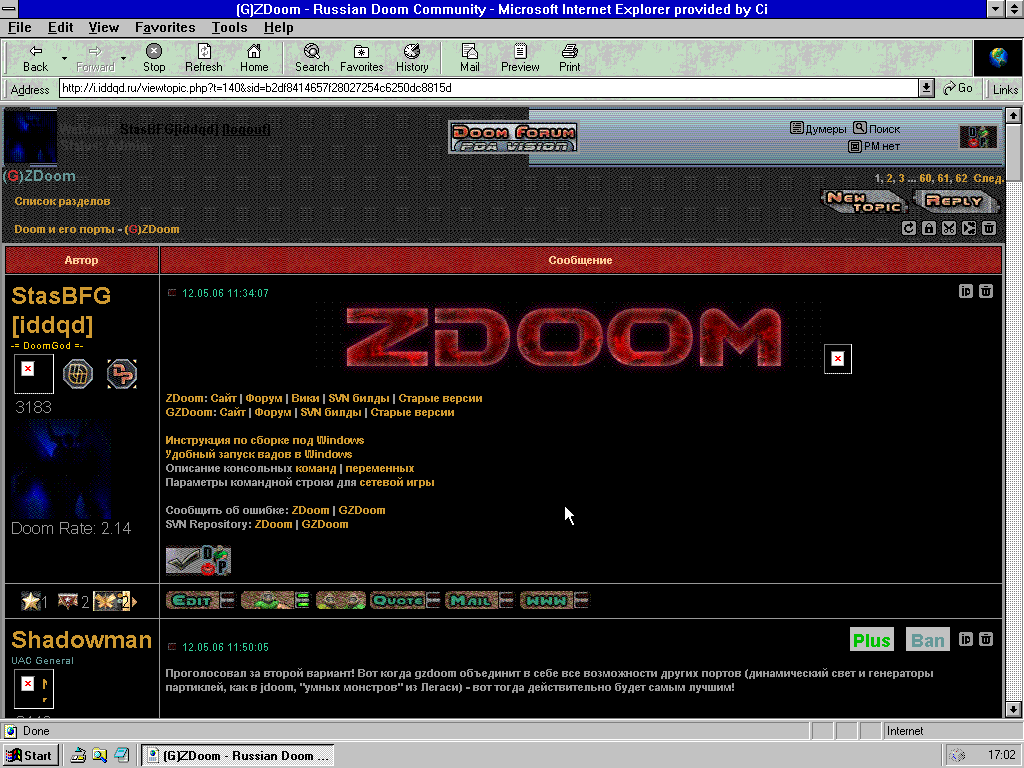
Task: Click the vertical scrollbar down arrow
Action: 1014,709
